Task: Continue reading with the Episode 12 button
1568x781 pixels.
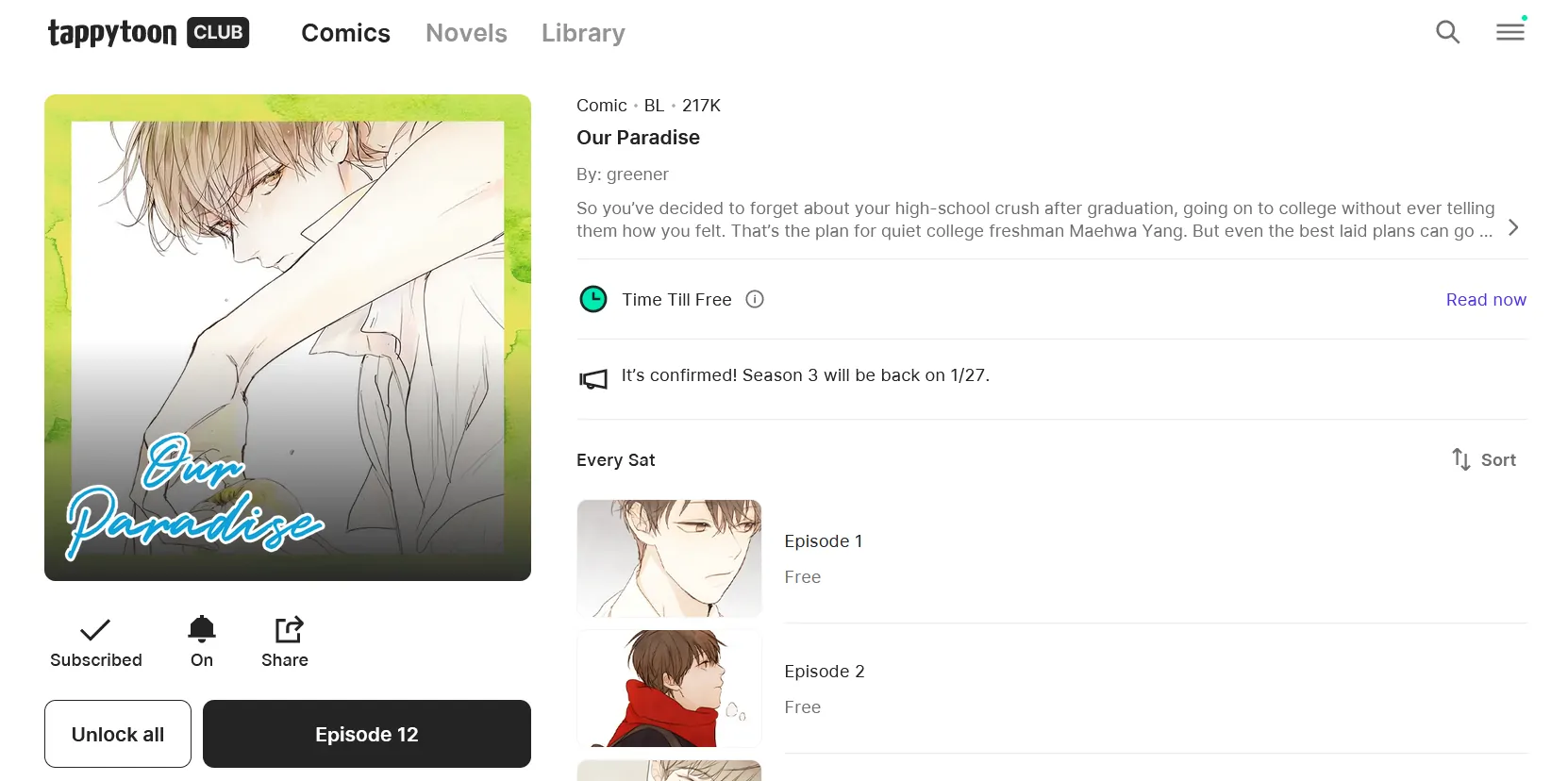Action: pos(367,734)
